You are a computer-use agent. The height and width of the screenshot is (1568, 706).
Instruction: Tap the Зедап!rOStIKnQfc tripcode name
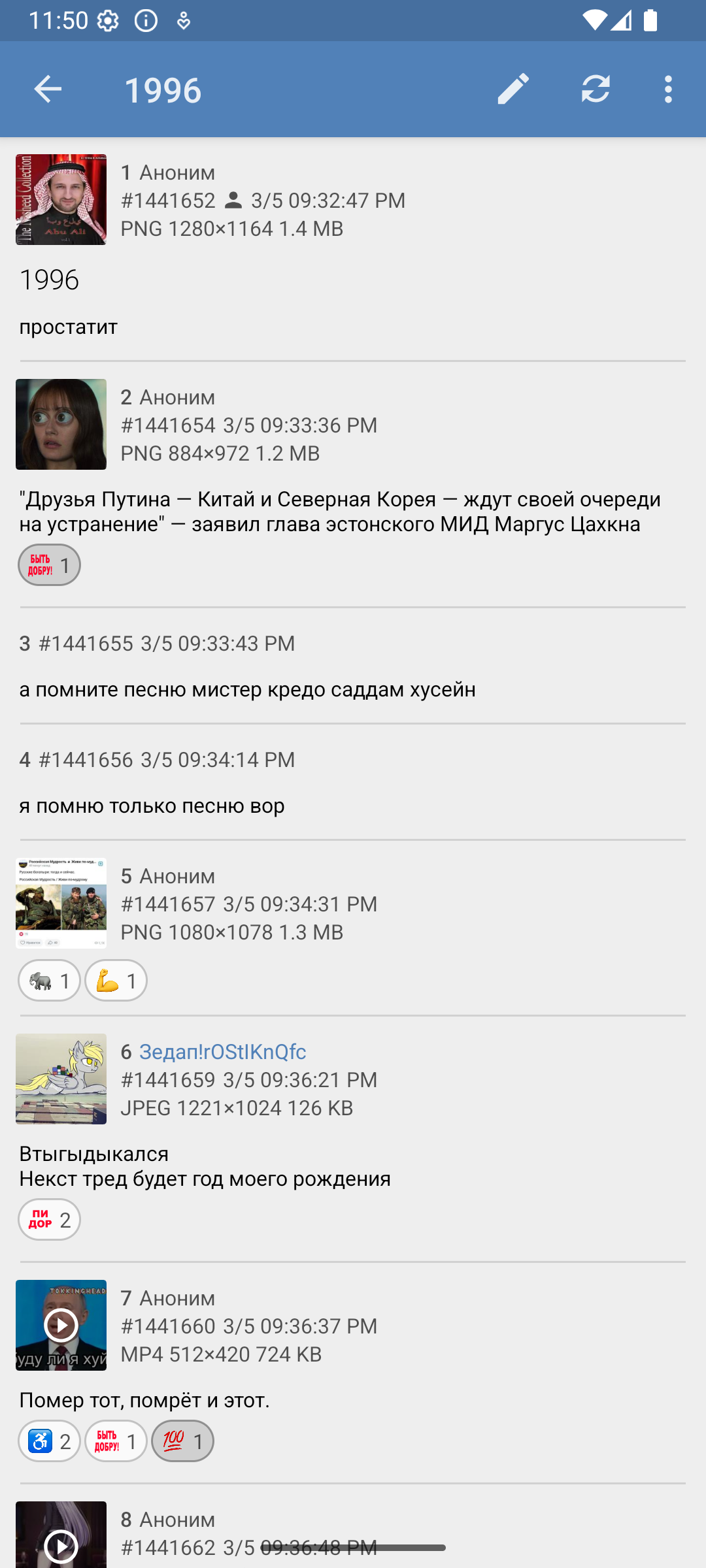(223, 1051)
